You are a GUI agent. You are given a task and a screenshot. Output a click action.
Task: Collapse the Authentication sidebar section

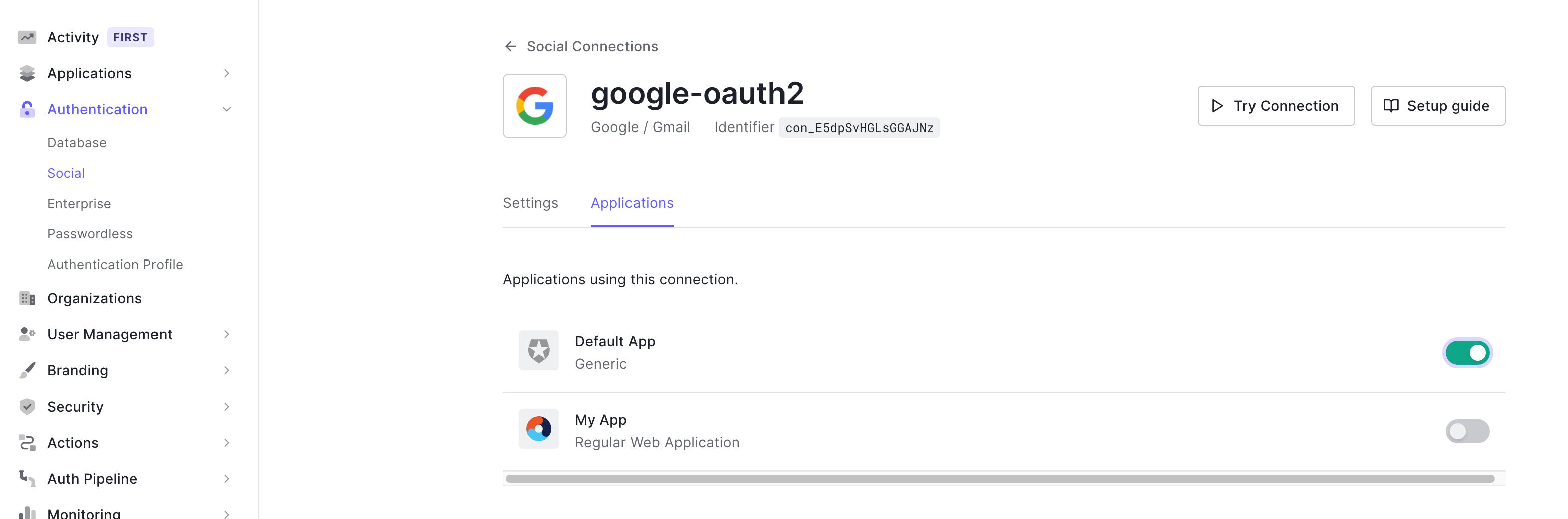pyautogui.click(x=226, y=109)
